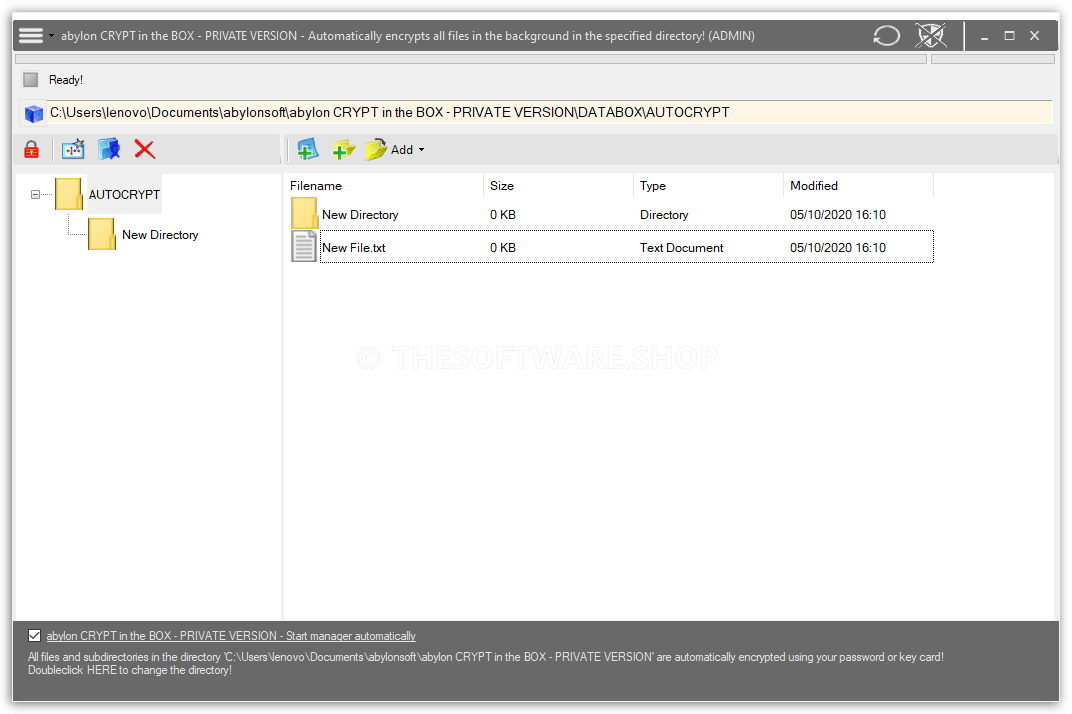Click the 'Directory' type cell

click(664, 215)
